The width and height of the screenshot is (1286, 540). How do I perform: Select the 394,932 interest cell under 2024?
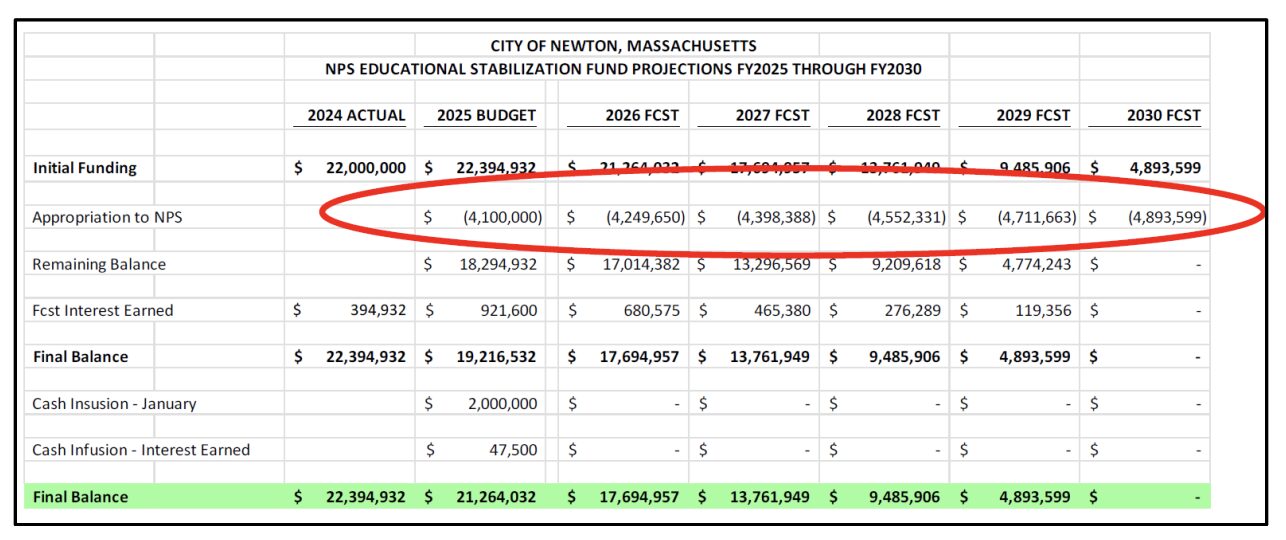377,311
